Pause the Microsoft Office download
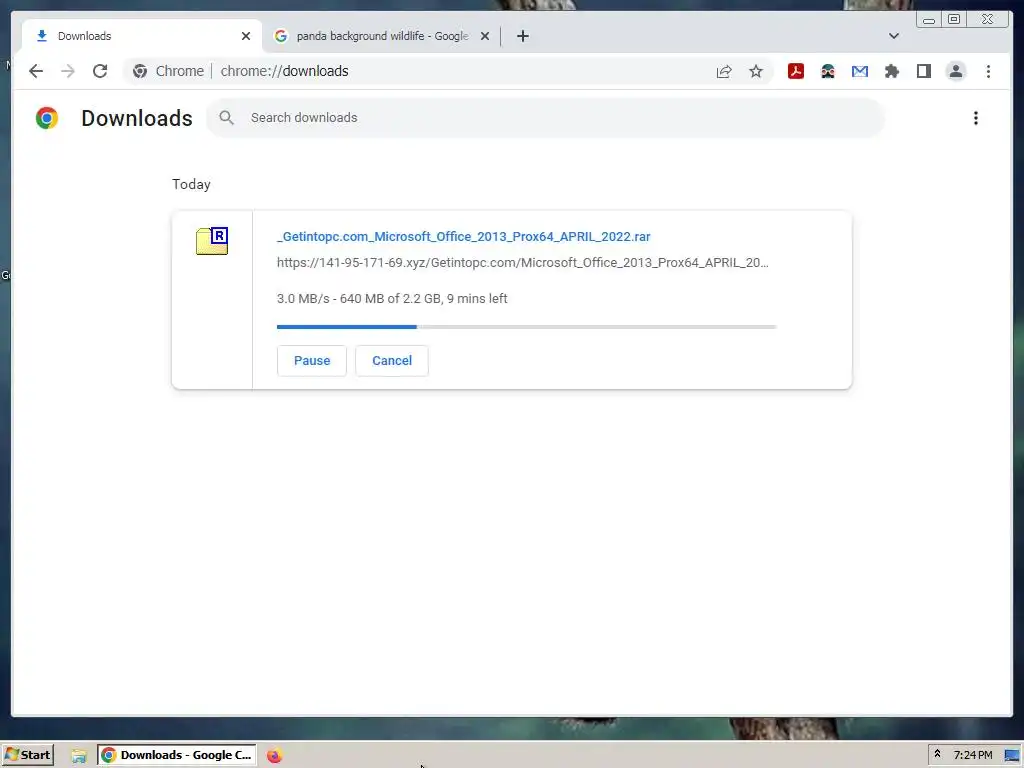 [x=312, y=360]
